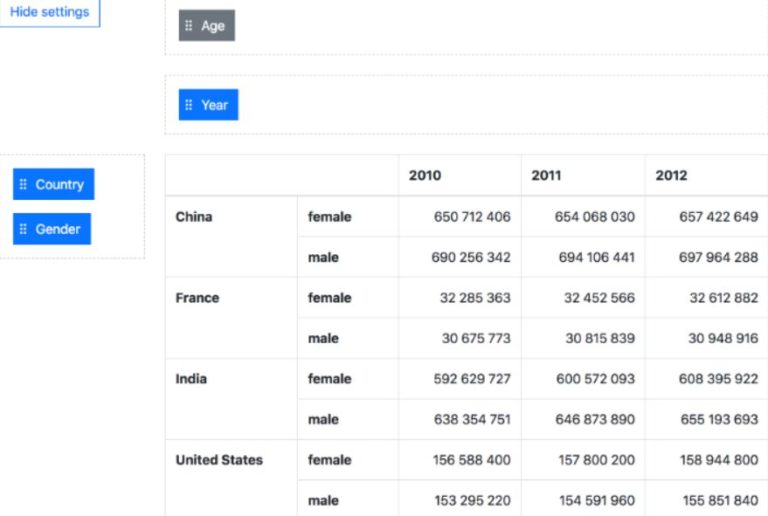Select the United States row header

tap(219, 460)
